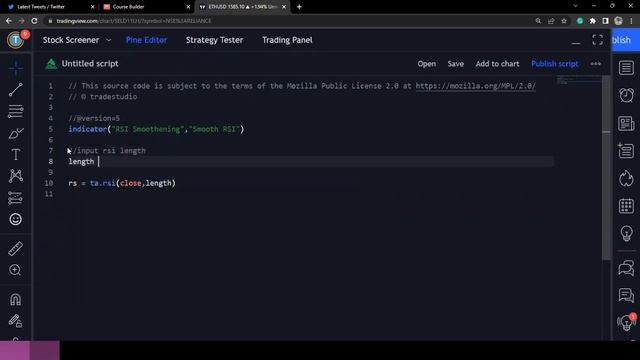This screenshot has width=640, height=360.
Task: Open the Stock Screener tab
Action: click(x=71, y=40)
